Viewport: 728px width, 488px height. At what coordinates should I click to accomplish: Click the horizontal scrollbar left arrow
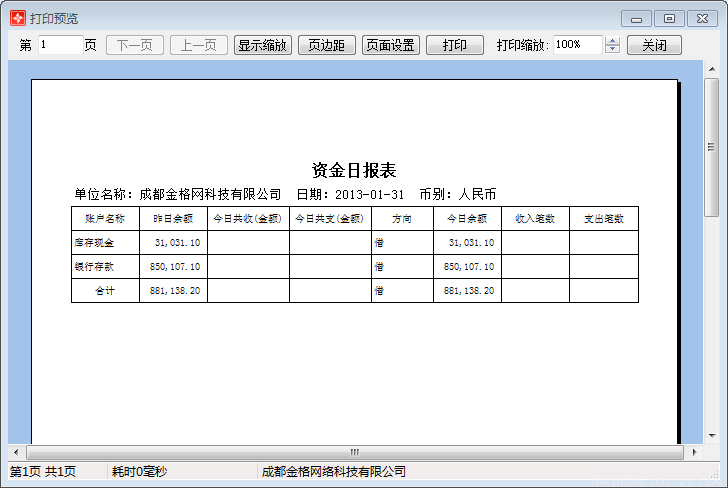coord(16,452)
